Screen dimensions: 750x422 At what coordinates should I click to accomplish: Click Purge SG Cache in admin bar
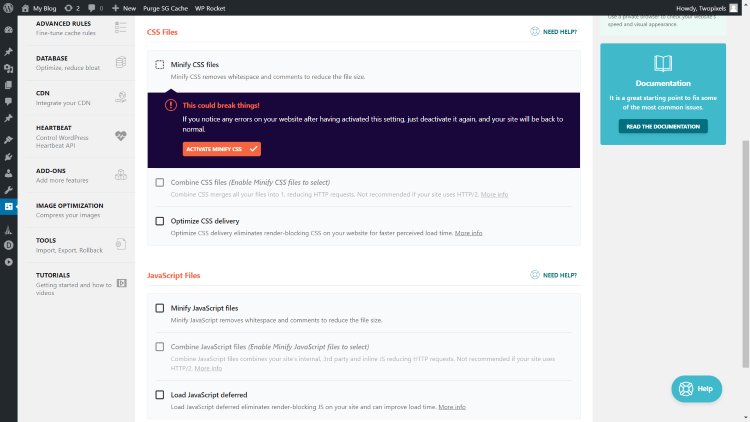[165, 8]
